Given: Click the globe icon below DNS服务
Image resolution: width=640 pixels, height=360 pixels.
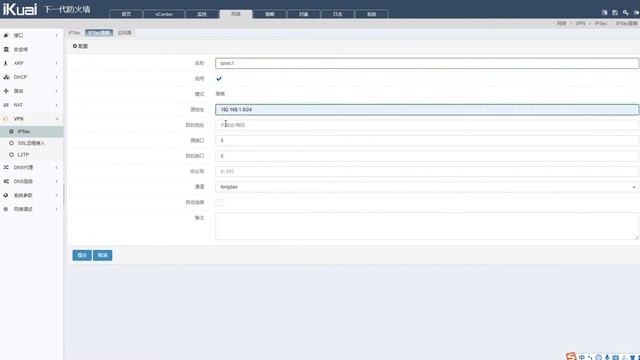Looking at the screenshot, I should [x=6, y=195].
